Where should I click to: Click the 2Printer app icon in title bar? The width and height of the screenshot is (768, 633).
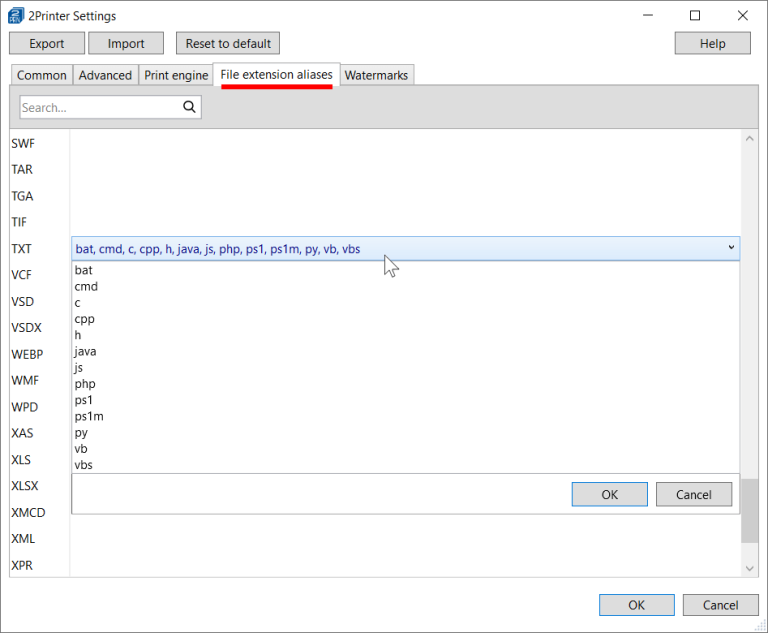tap(15, 16)
